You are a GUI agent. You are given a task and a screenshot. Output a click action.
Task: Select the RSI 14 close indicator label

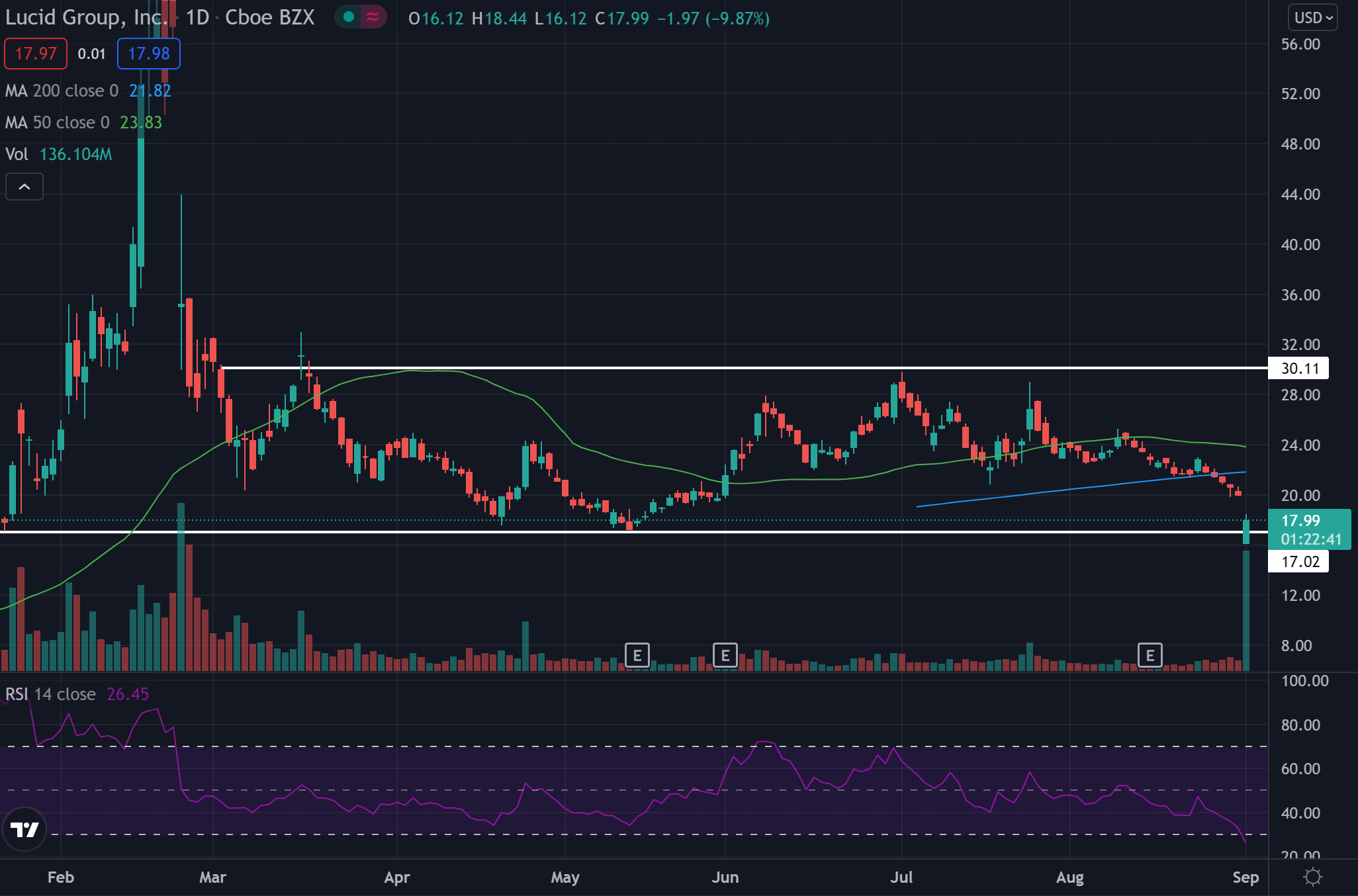pyautogui.click(x=50, y=694)
